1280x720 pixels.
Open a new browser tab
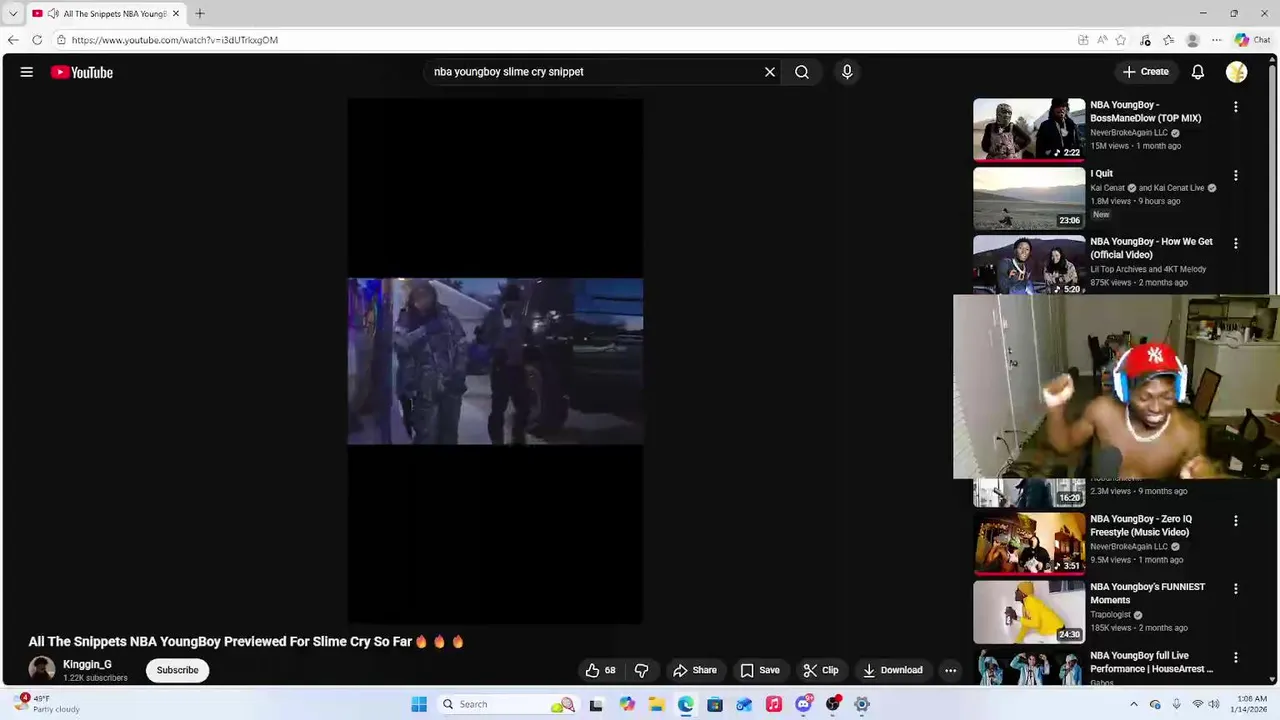[200, 14]
